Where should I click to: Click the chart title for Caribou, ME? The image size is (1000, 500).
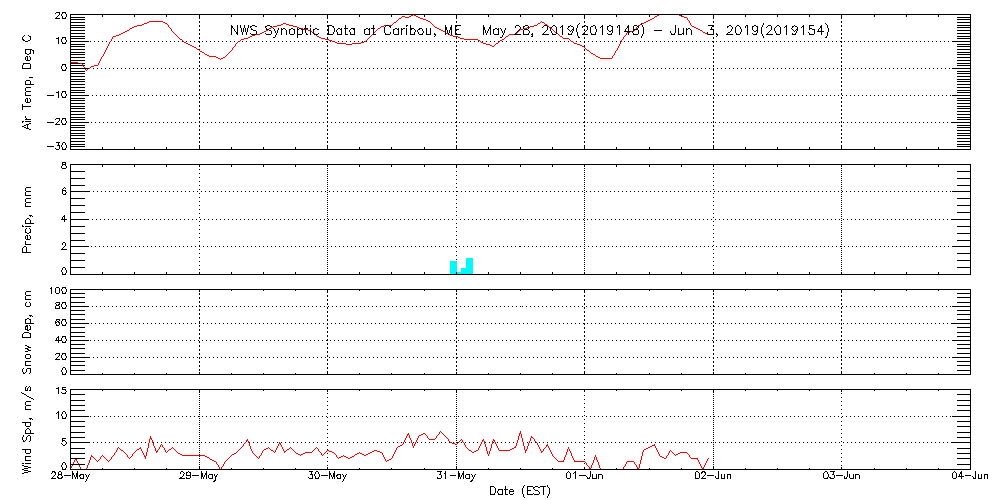point(529,31)
